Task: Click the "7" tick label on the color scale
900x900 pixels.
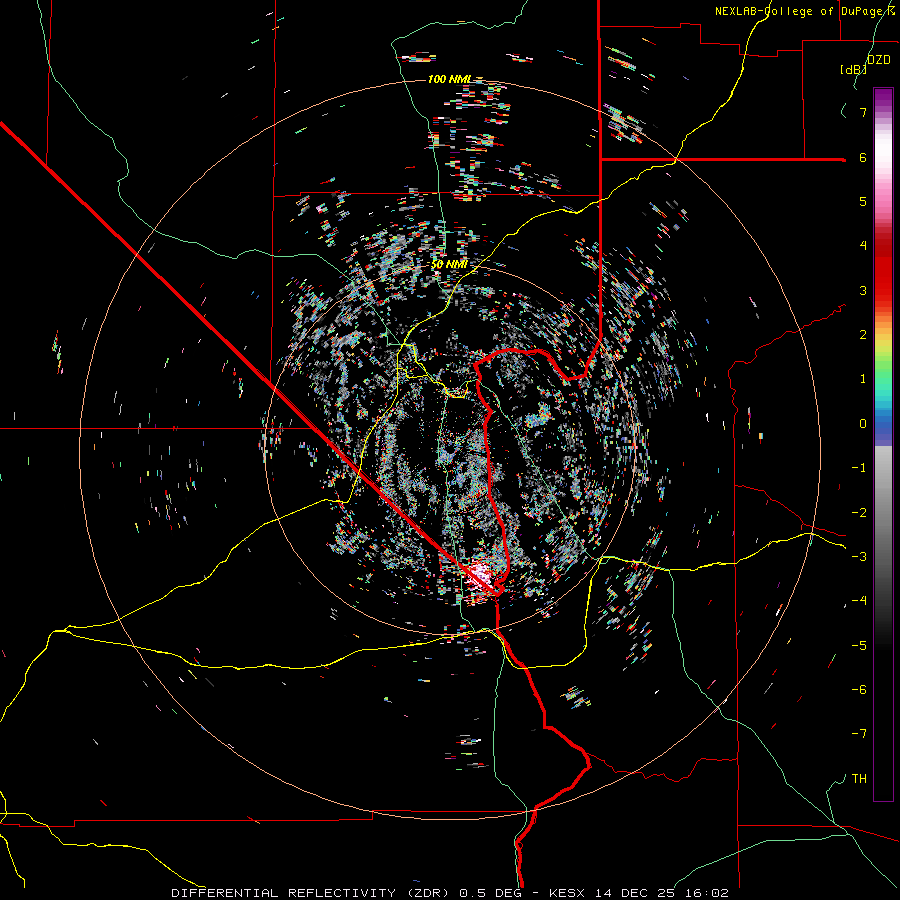Action: (863, 112)
